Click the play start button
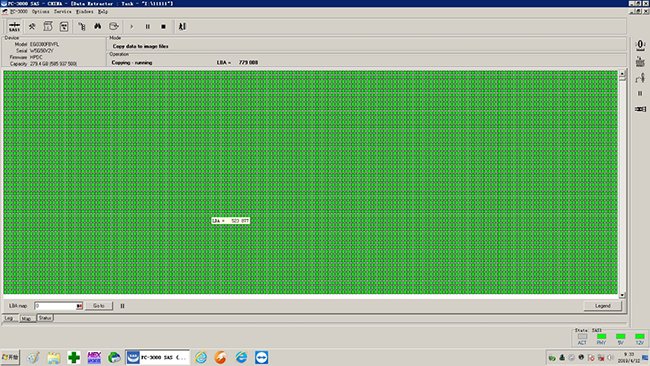Image resolution: width=650 pixels, height=366 pixels. pos(131,27)
